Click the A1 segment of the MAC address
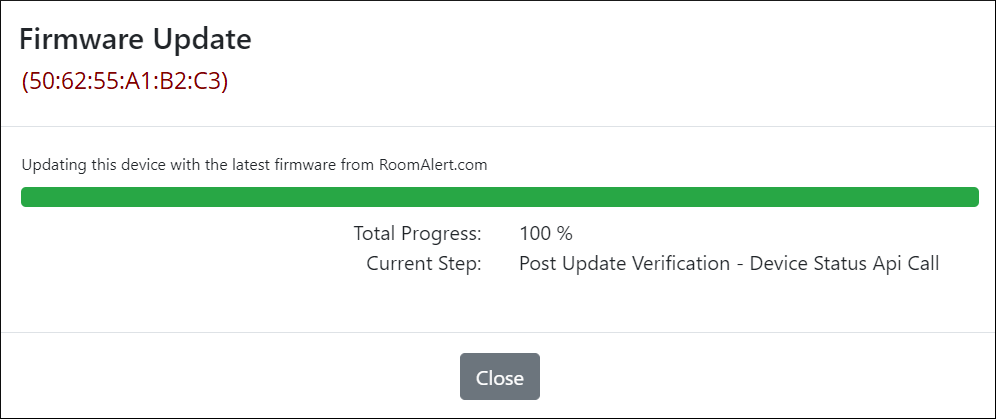Viewport: 996px width, 419px height. [x=139, y=81]
